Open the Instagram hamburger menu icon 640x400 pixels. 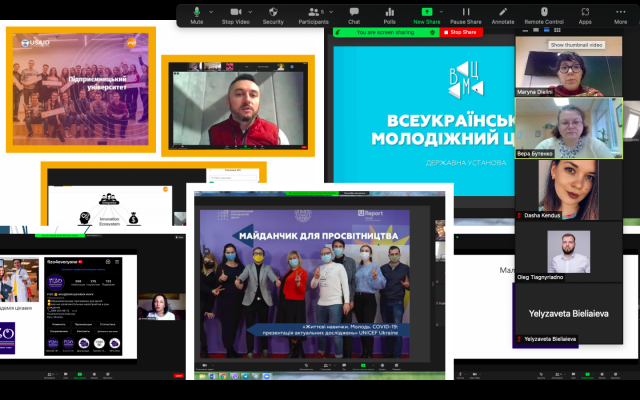tap(117, 262)
